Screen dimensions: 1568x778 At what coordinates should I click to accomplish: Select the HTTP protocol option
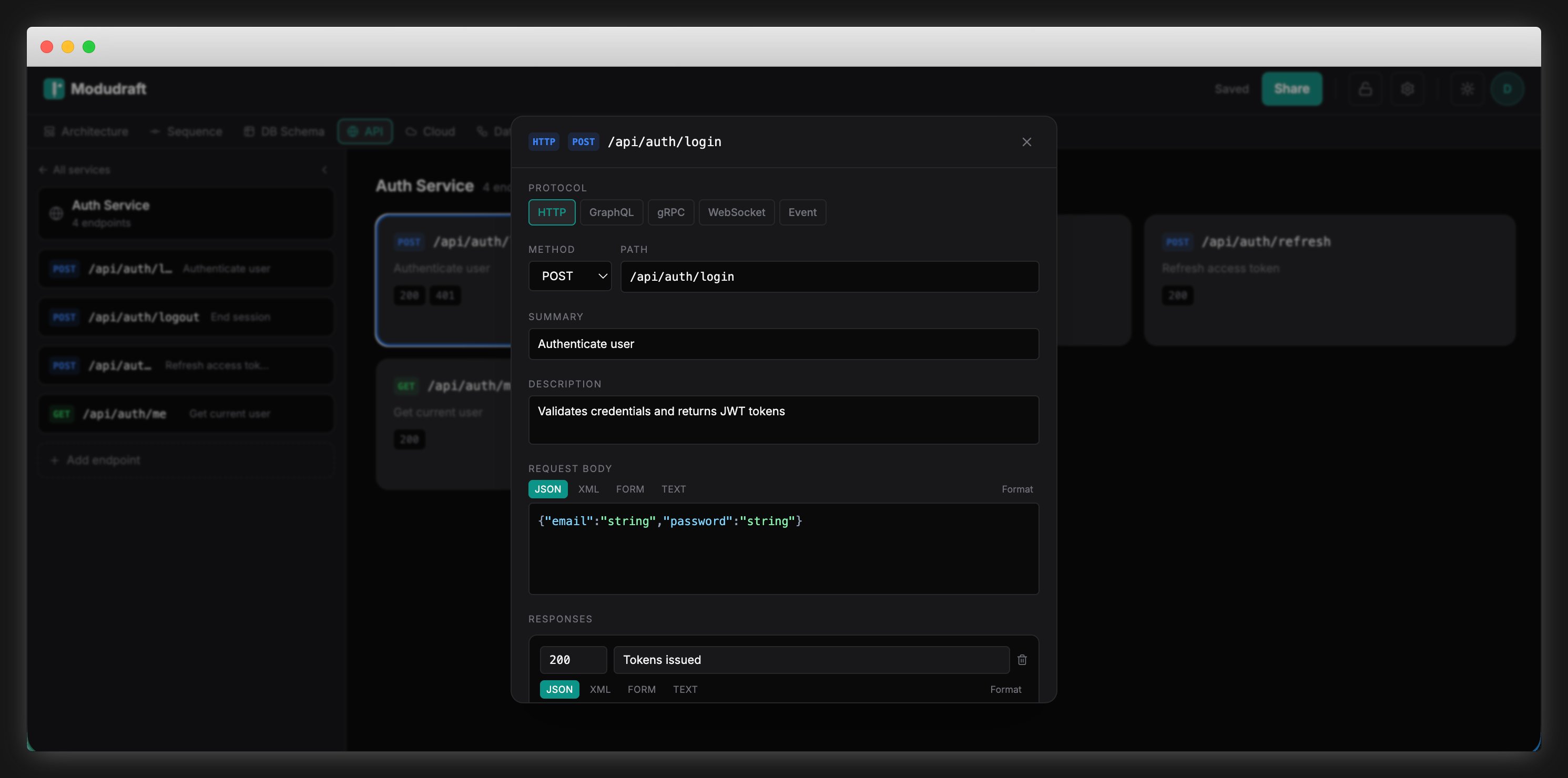552,212
